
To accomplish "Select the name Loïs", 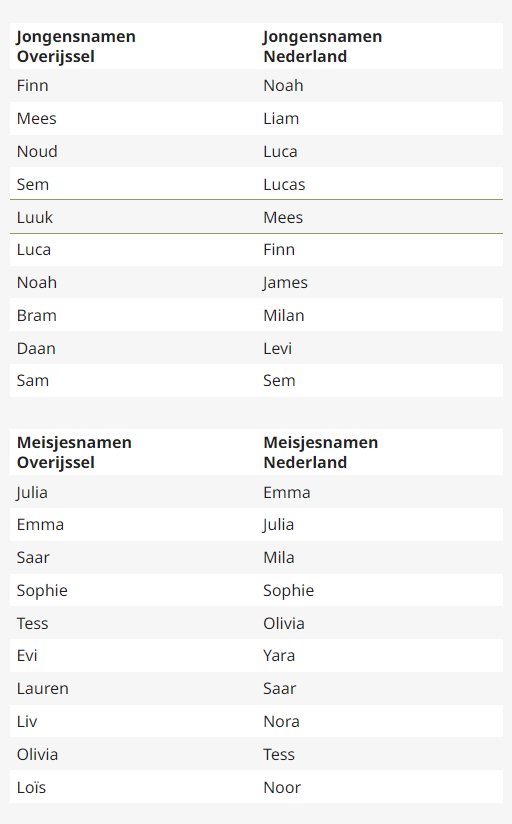I will (31, 788).
